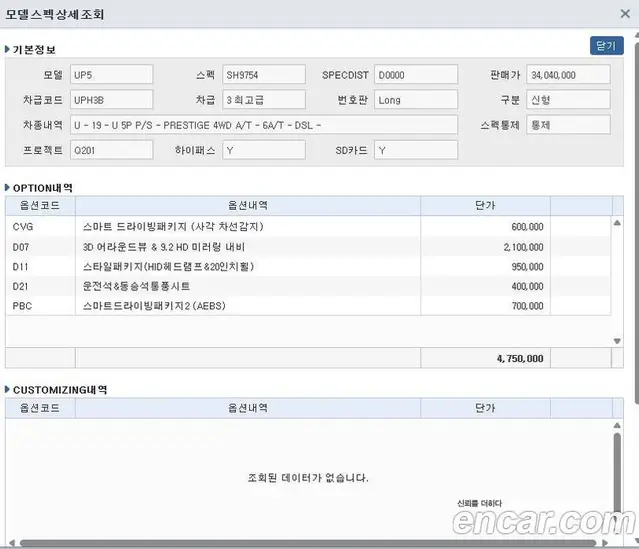Click the OPTION table scroll-up arrow
The height and width of the screenshot is (549, 639).
(x=617, y=223)
